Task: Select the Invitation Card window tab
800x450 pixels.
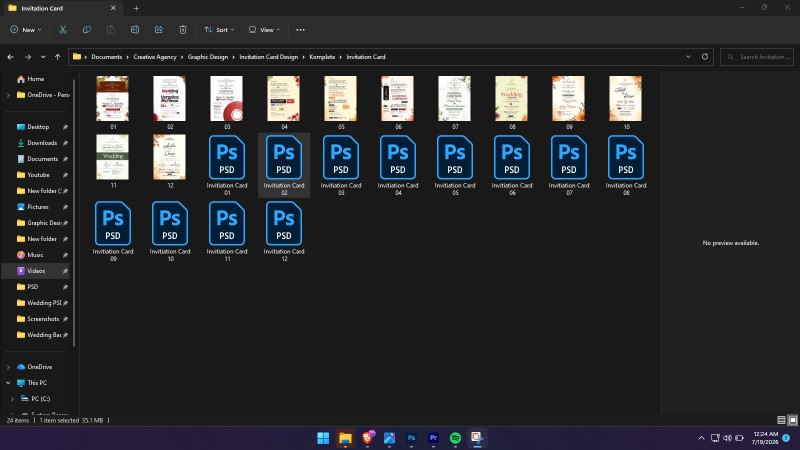Action: [61, 8]
